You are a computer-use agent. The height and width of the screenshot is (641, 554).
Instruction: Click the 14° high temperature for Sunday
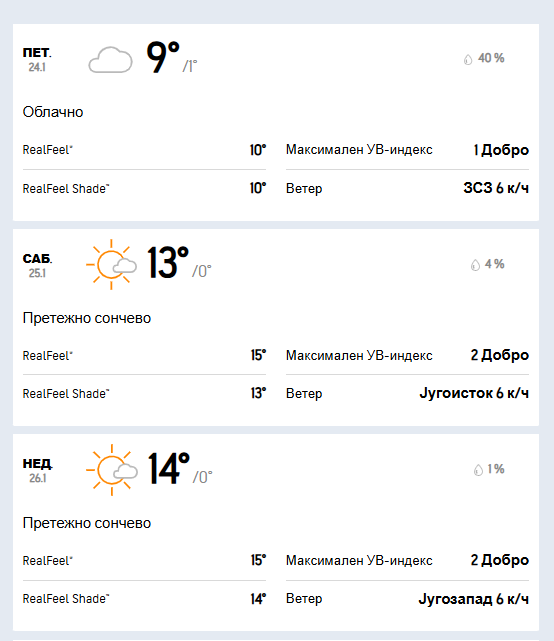(168, 468)
